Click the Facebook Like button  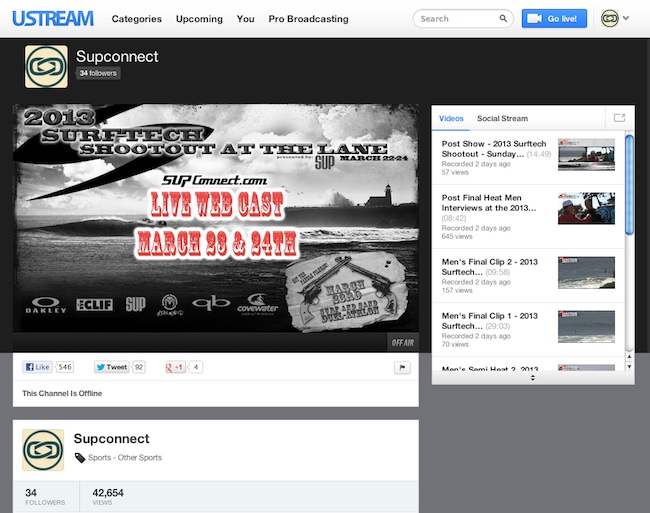37,367
